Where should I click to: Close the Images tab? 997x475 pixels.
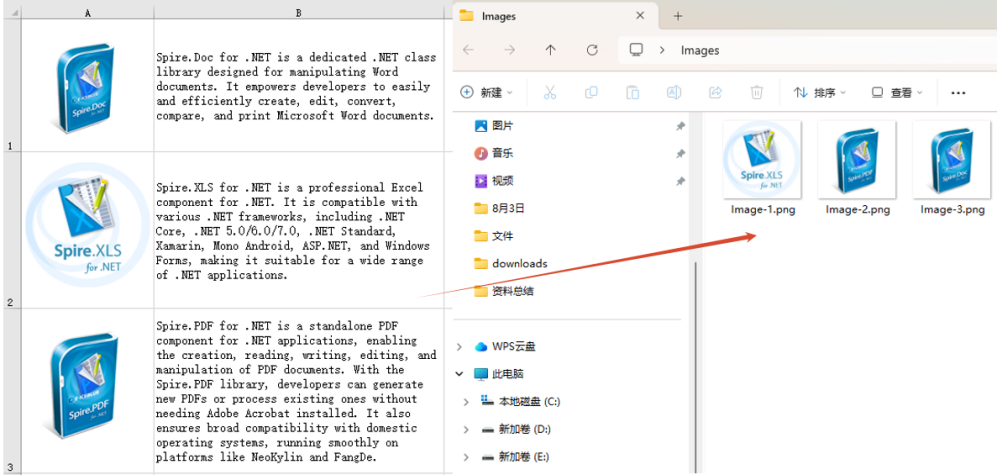(x=640, y=16)
